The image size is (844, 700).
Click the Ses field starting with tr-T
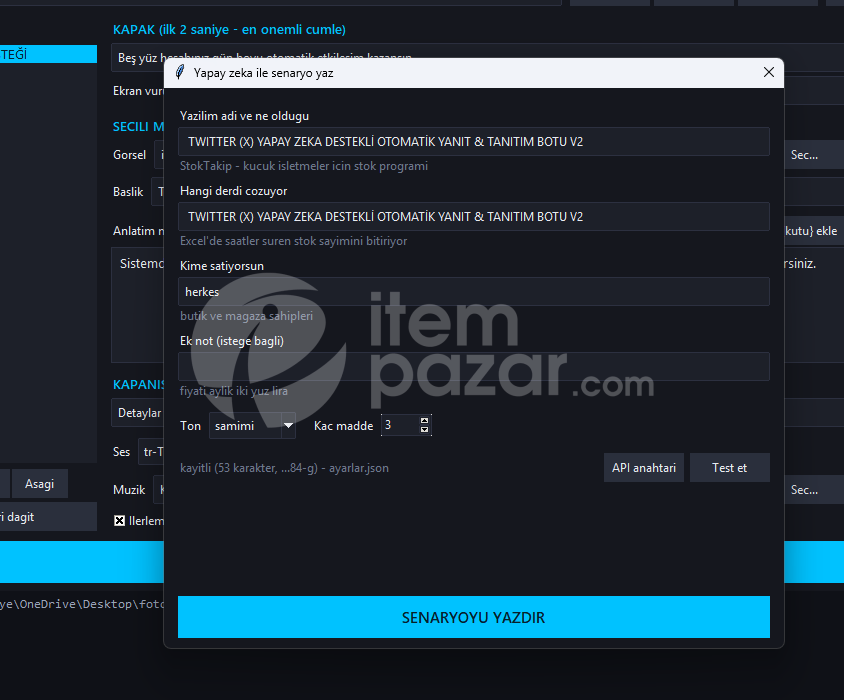[x=151, y=451]
